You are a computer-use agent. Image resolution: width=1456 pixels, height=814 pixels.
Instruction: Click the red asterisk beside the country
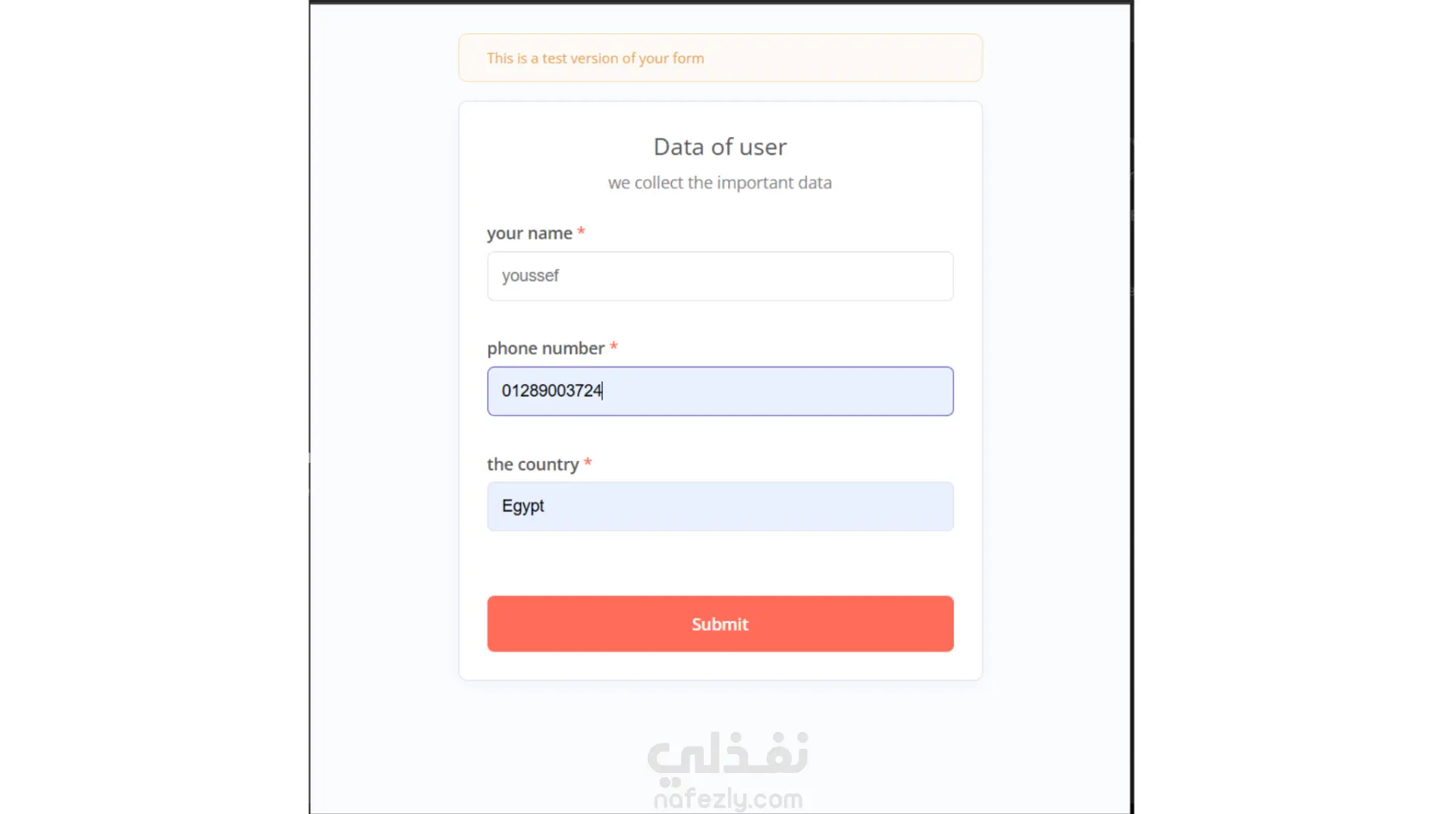click(588, 462)
